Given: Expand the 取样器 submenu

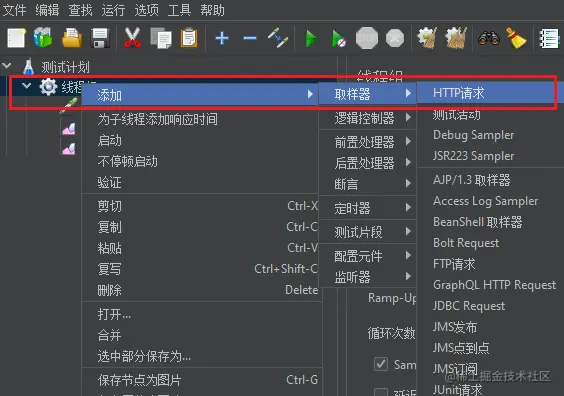Looking at the screenshot, I should point(368,94).
